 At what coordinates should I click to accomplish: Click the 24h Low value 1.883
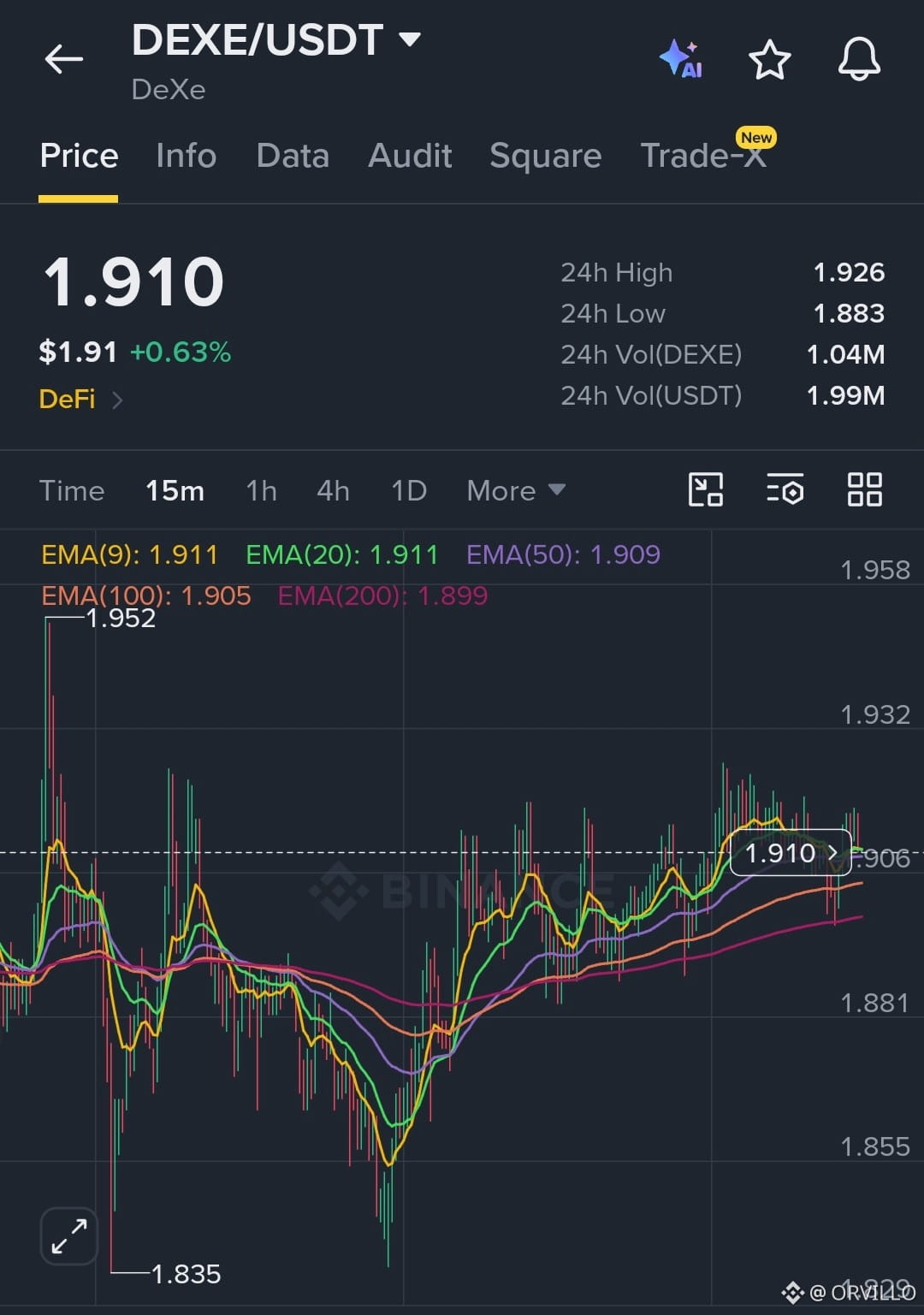coord(849,313)
